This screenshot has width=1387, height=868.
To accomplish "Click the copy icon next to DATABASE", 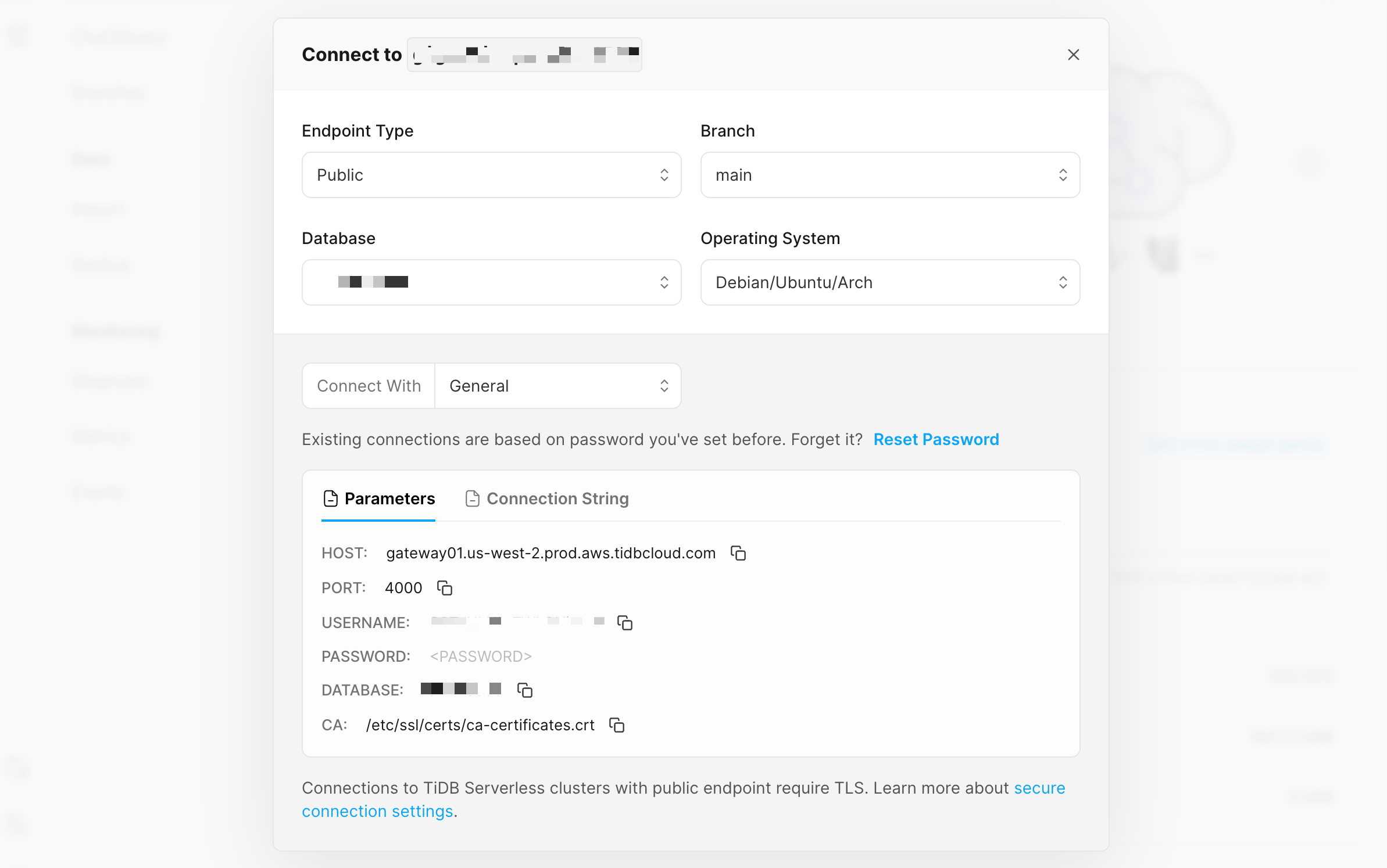I will click(526, 690).
